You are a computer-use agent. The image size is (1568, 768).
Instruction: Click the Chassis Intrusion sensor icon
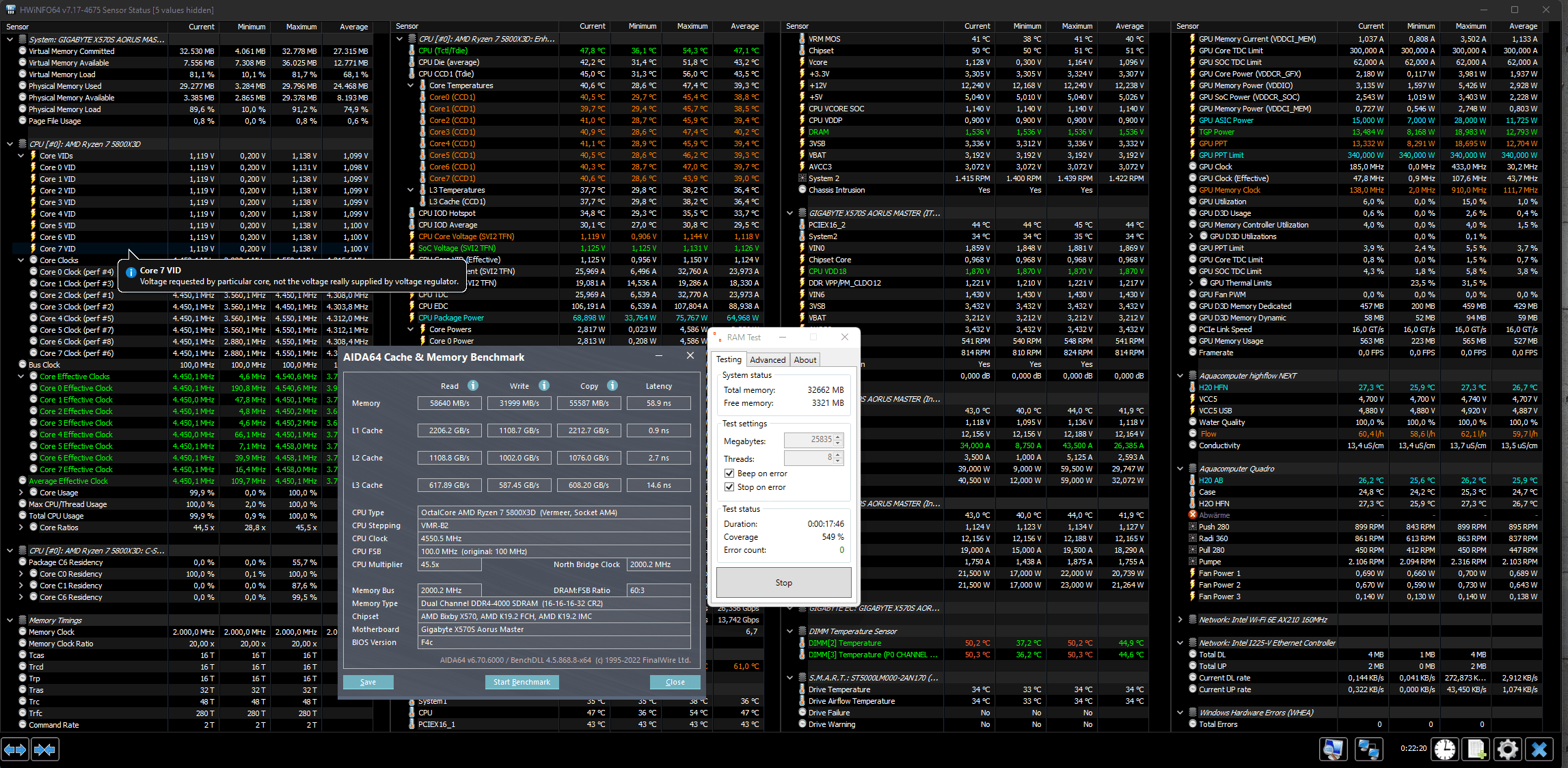tap(802, 190)
